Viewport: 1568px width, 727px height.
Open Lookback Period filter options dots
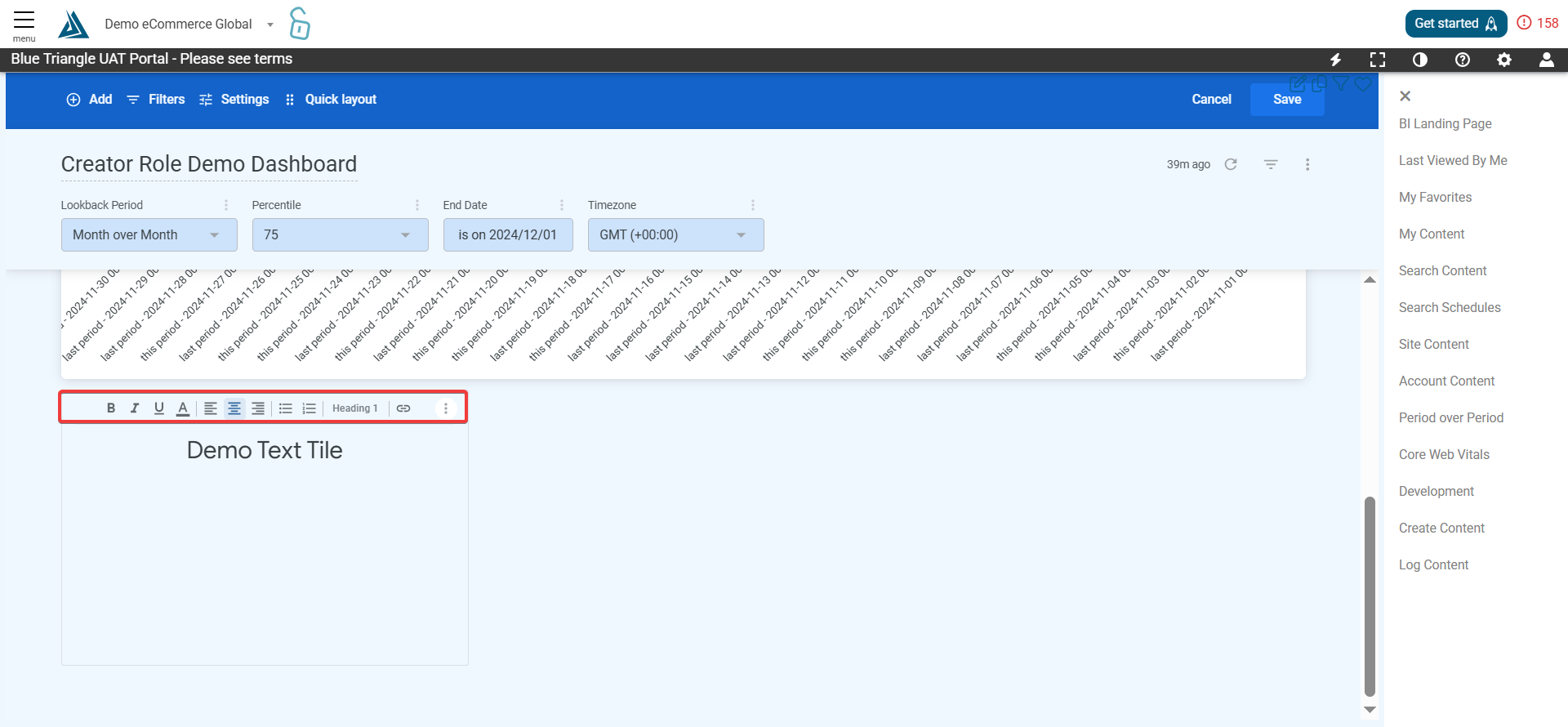[x=226, y=205]
